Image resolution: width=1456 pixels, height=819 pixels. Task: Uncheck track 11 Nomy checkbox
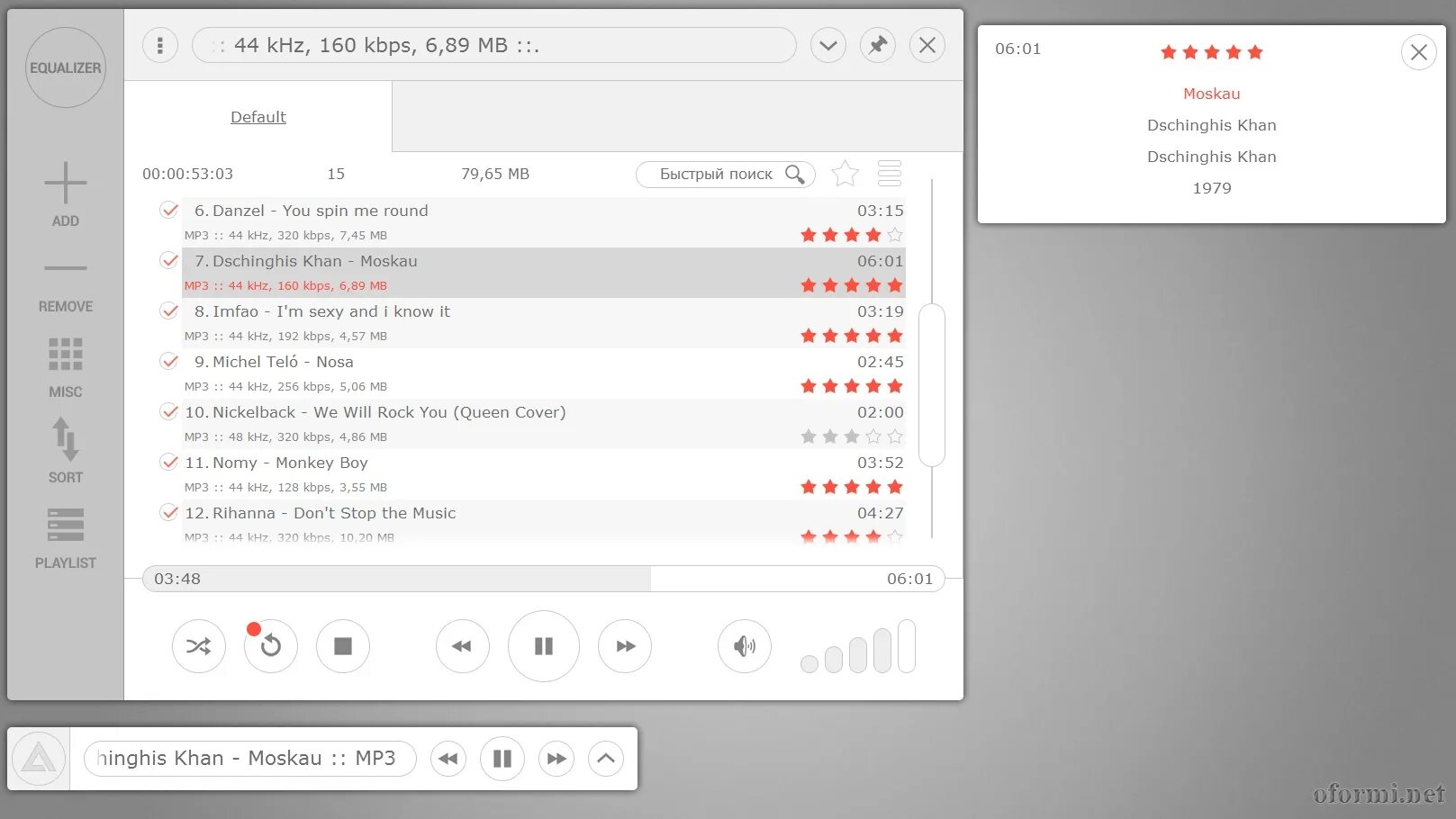click(169, 462)
